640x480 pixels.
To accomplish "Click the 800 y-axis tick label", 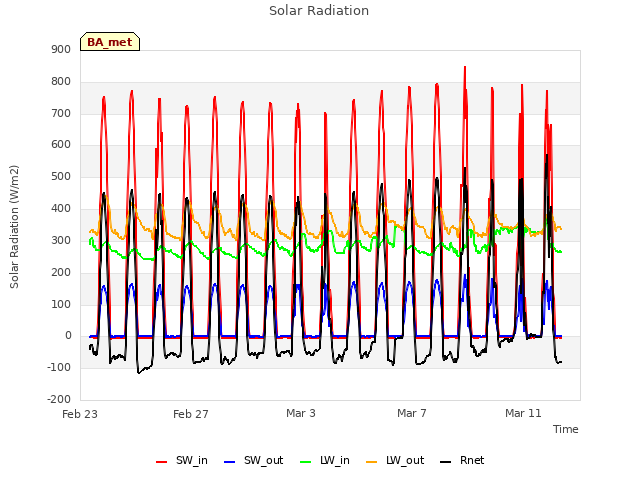I will coord(61,82).
